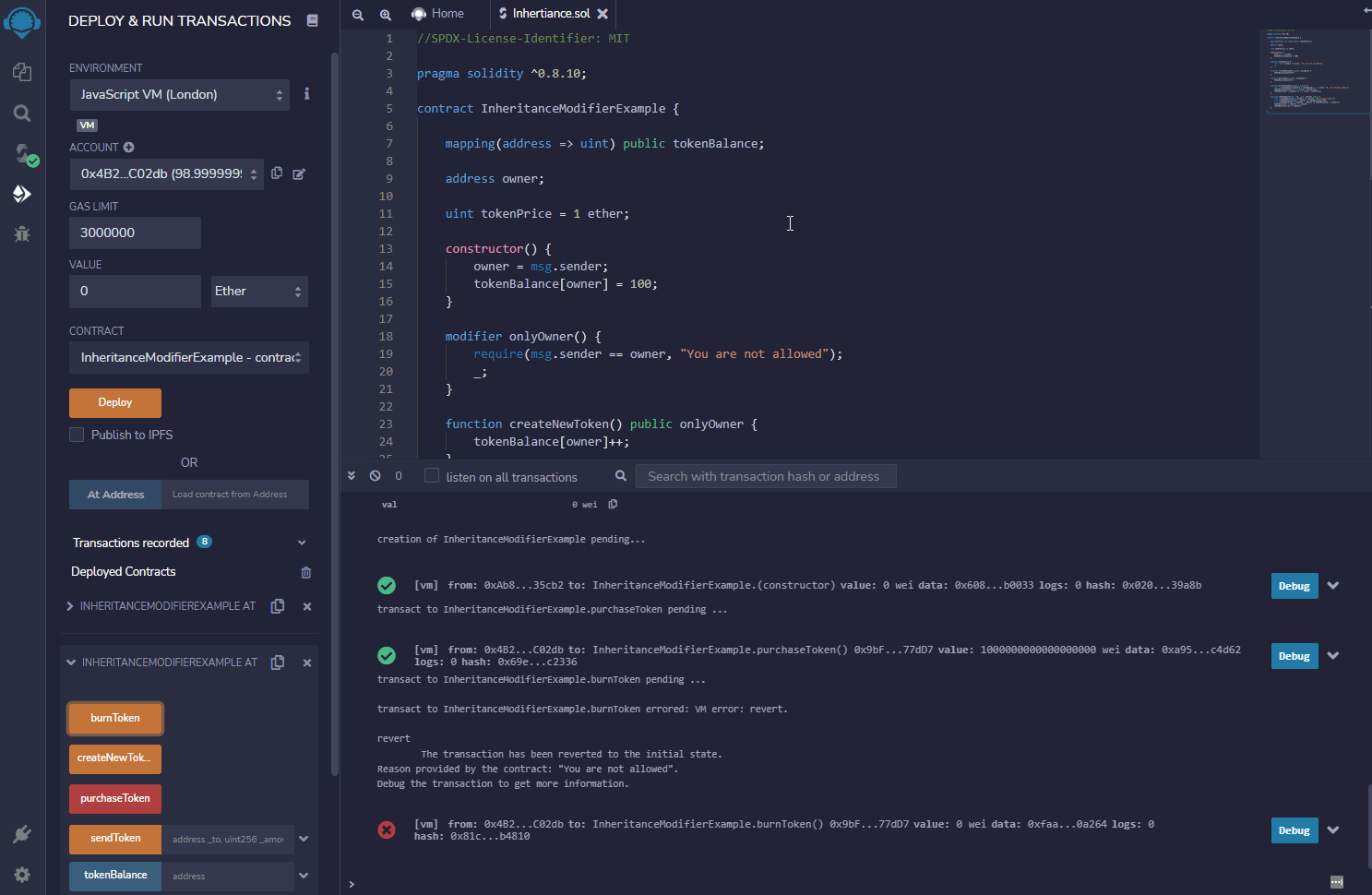Remove expanded deployed contract instance
Viewport: 1372px width, 895px height.
[307, 662]
